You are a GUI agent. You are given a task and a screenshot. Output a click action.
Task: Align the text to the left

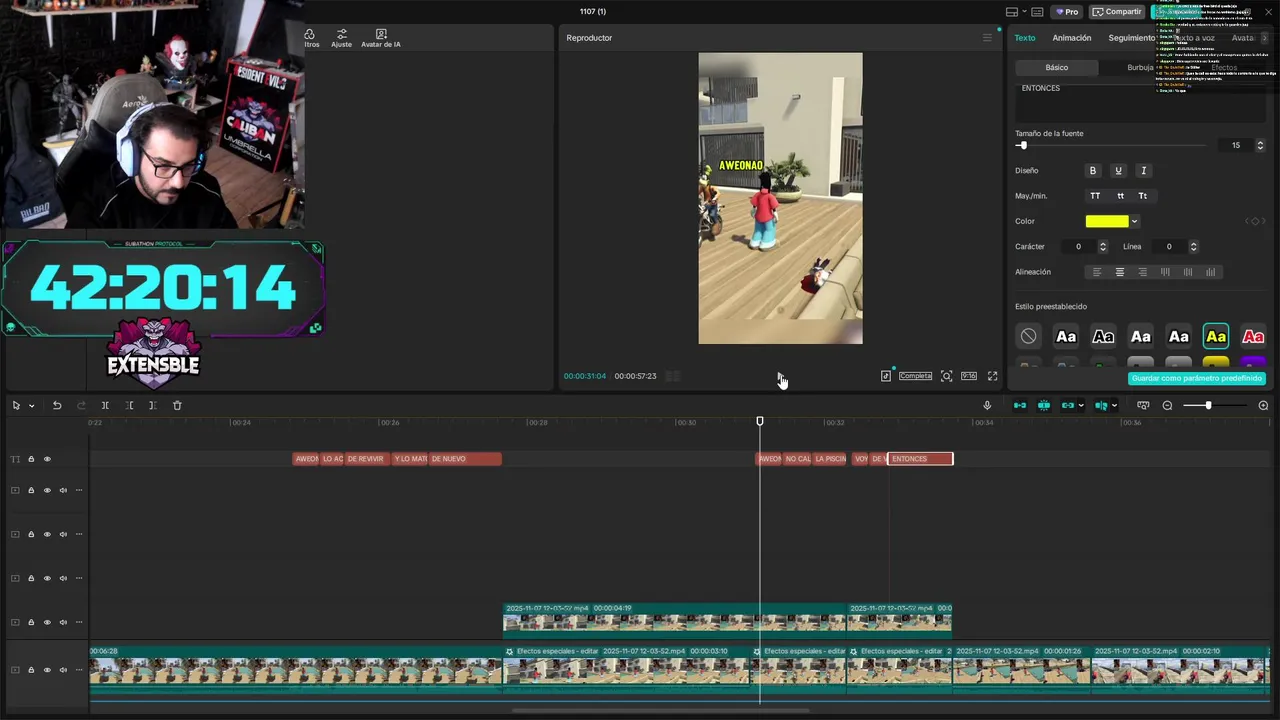pyautogui.click(x=1097, y=272)
